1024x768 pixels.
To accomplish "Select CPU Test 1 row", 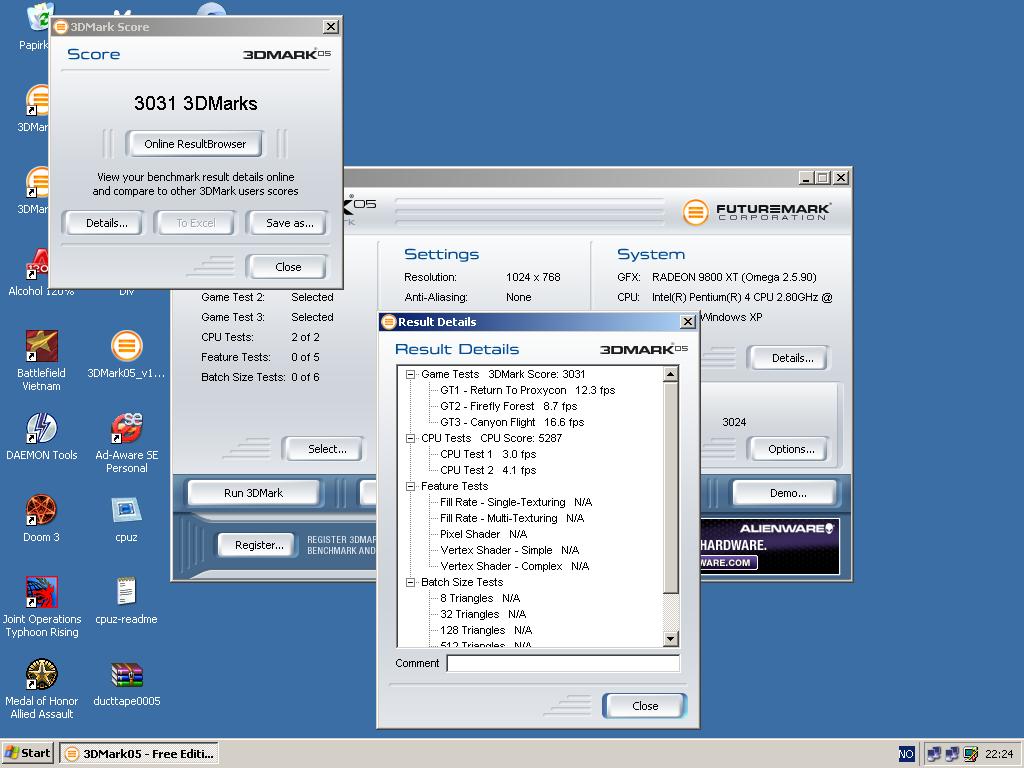I will pyautogui.click(x=488, y=454).
